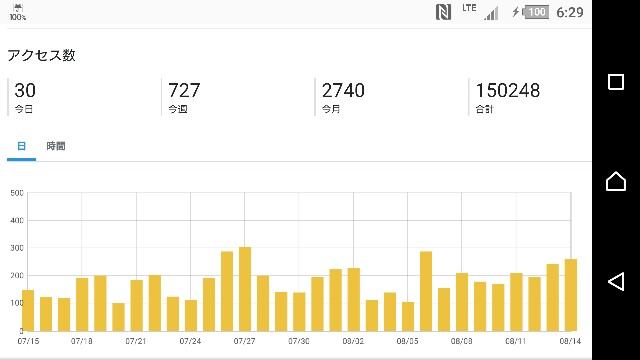Tap the 今週 label
Screen dimensions: 640x360
[x=178, y=109]
